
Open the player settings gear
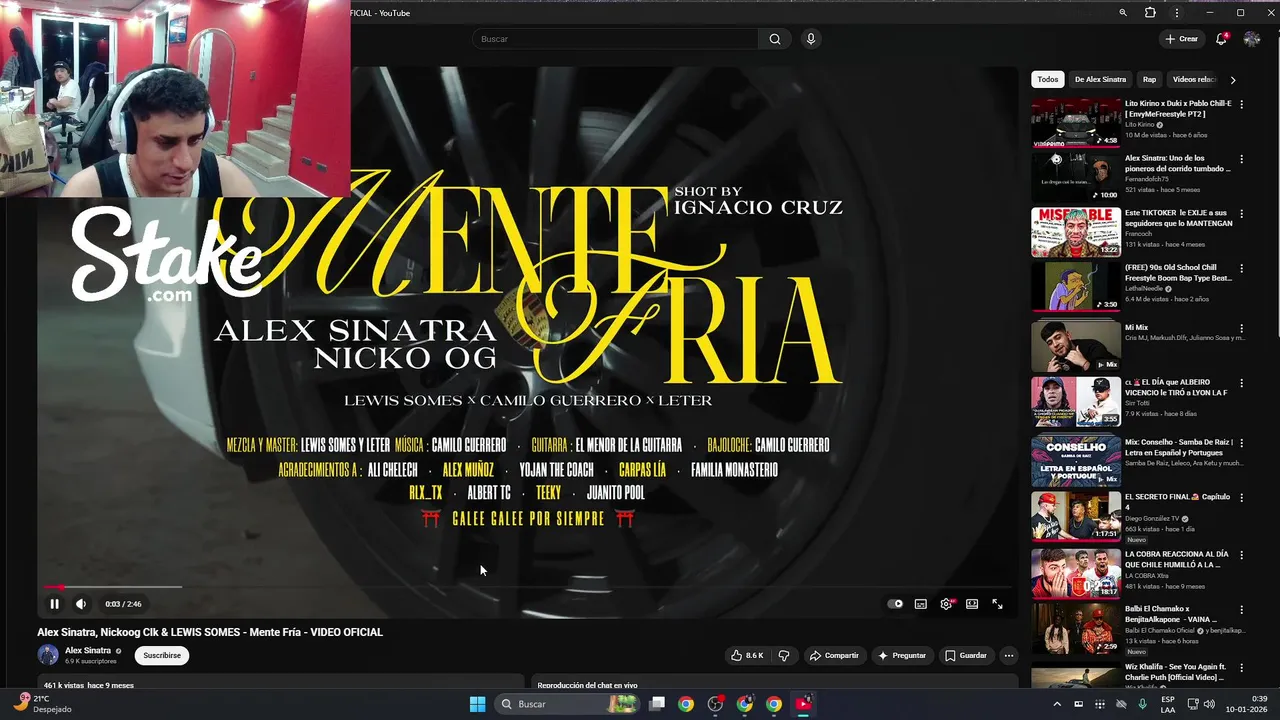coord(946,604)
